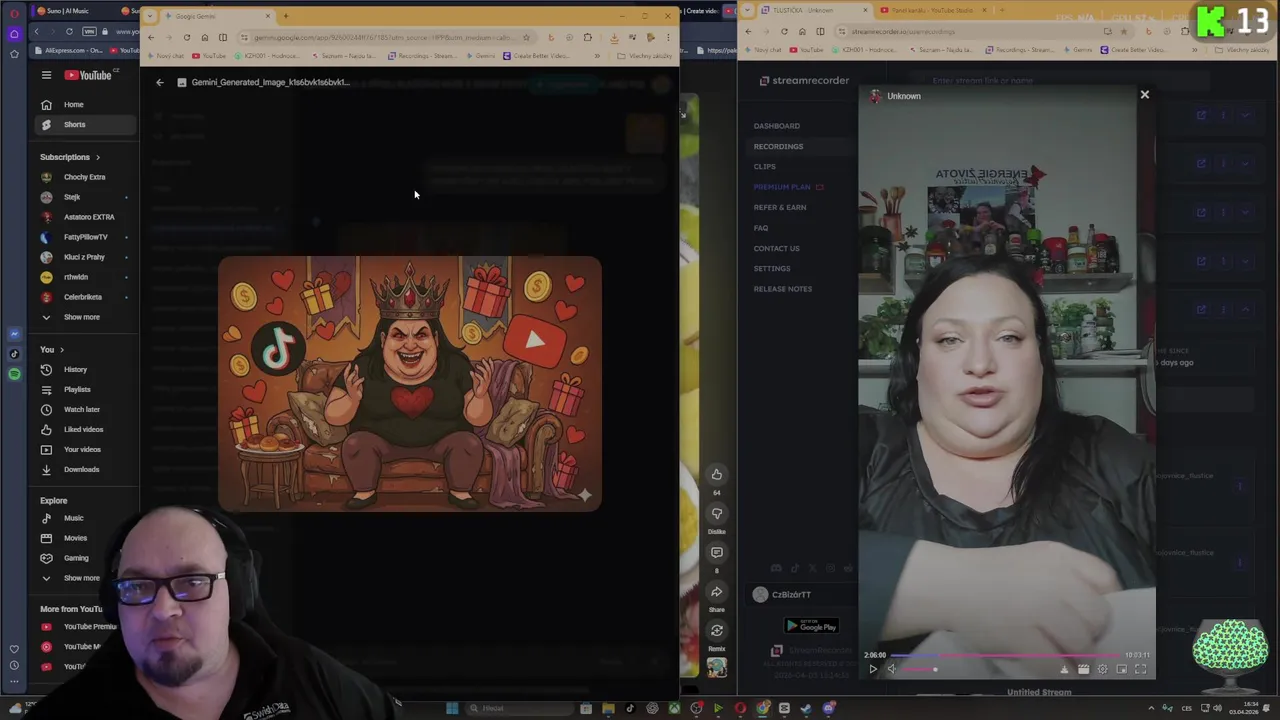Image resolution: width=1280 pixels, height=720 pixels.
Task: Show hidden system tray icons
Action: (1151, 708)
